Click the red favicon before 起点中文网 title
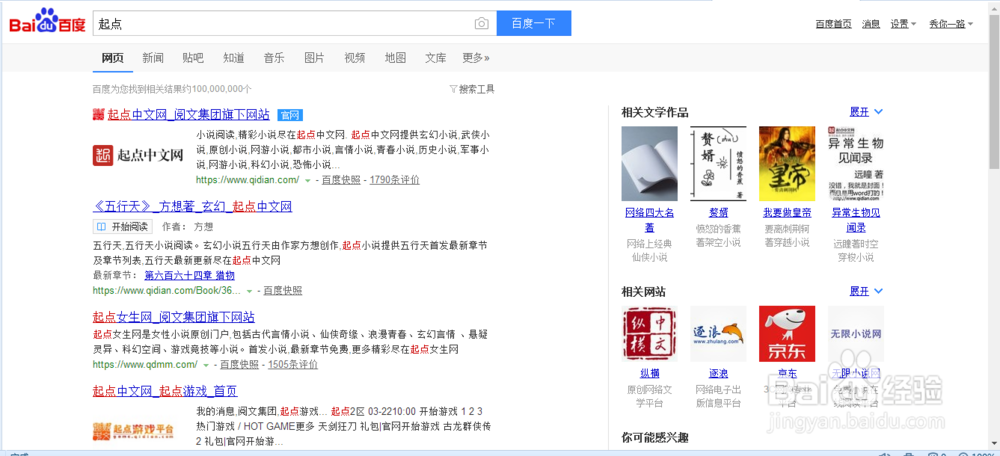 coord(98,115)
